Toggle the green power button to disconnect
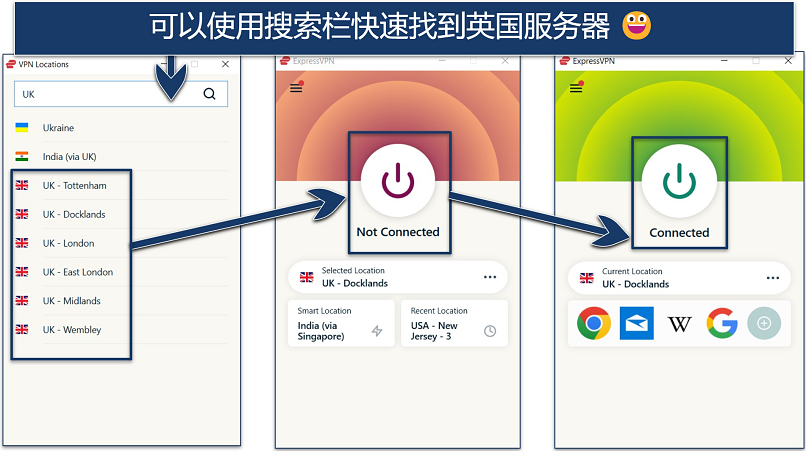The image size is (806, 451). [x=679, y=181]
